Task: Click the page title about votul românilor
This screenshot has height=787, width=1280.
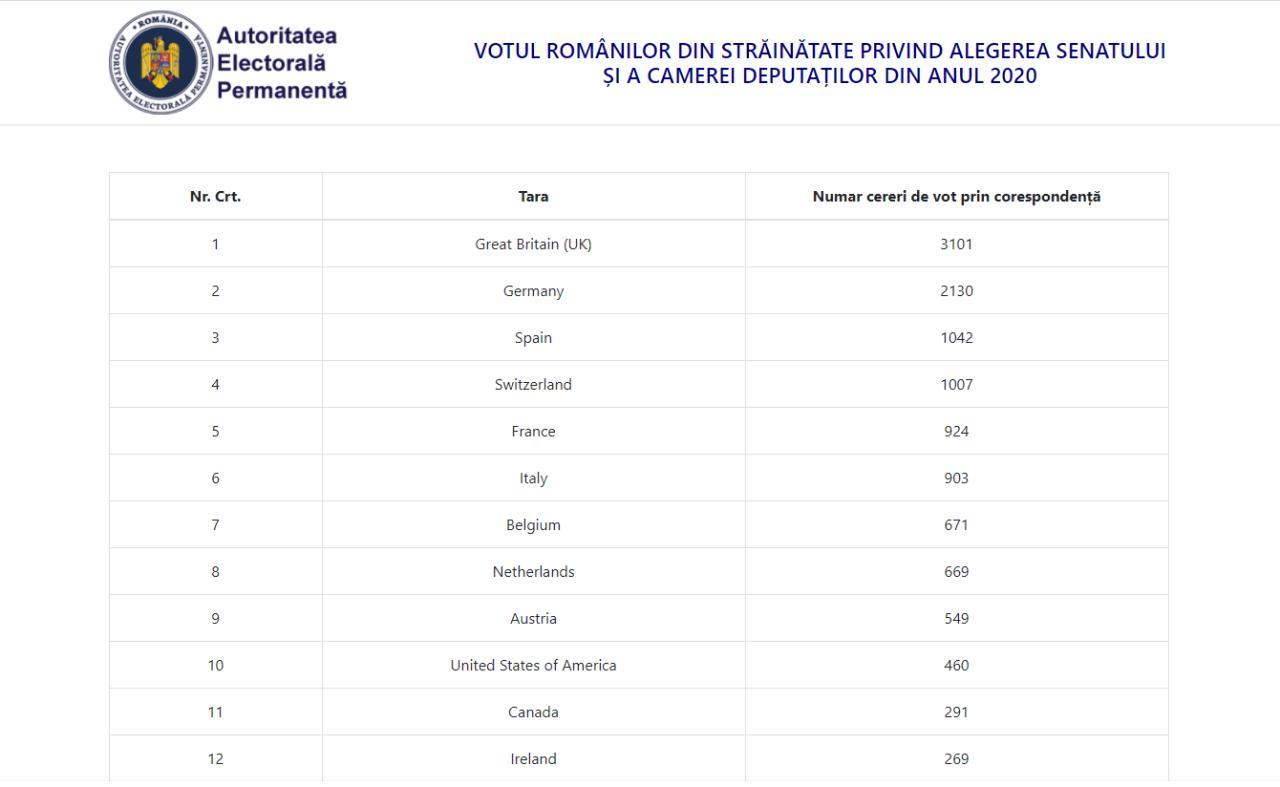Action: pos(820,63)
